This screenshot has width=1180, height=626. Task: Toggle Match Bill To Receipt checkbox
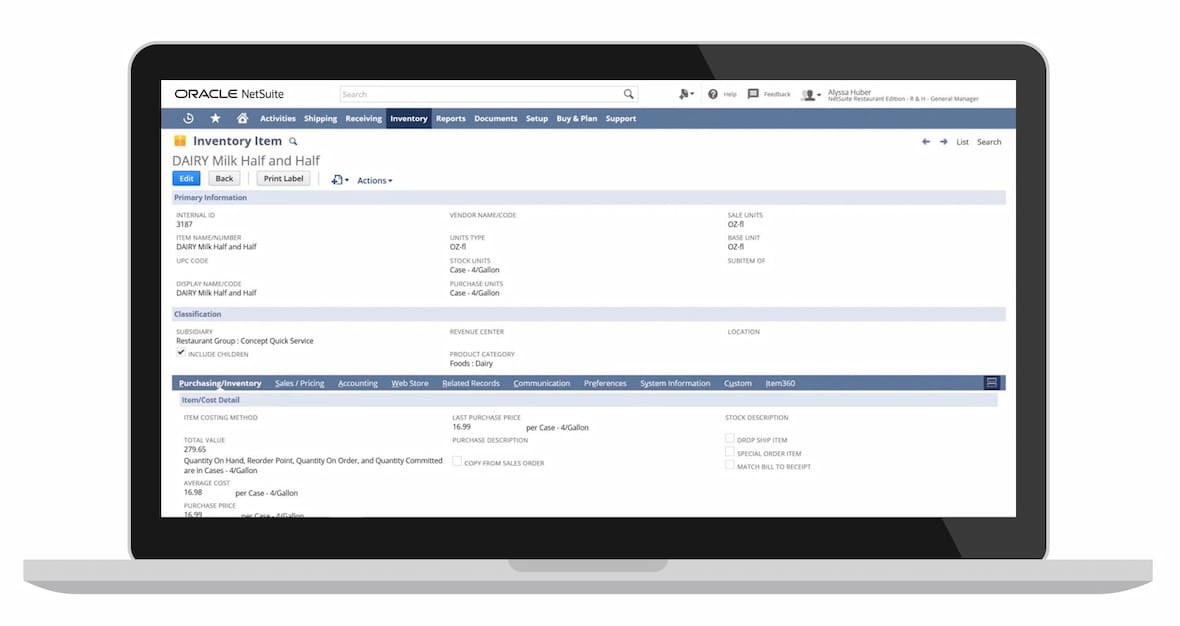[x=729, y=465]
